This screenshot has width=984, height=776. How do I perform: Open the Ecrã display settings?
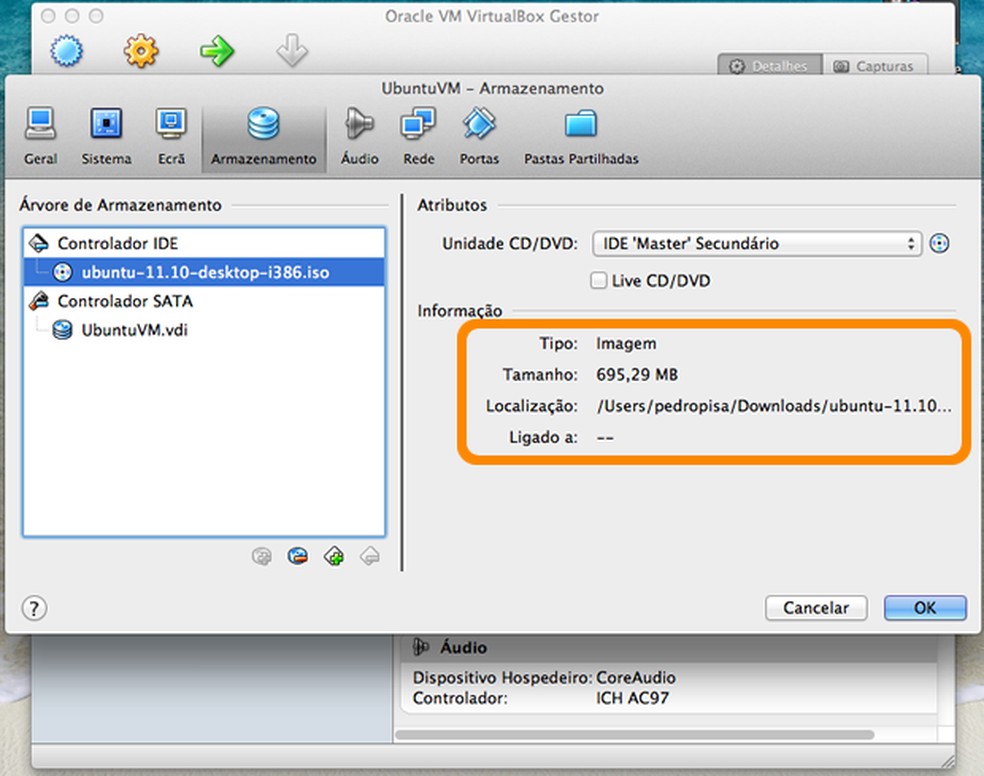[171, 136]
